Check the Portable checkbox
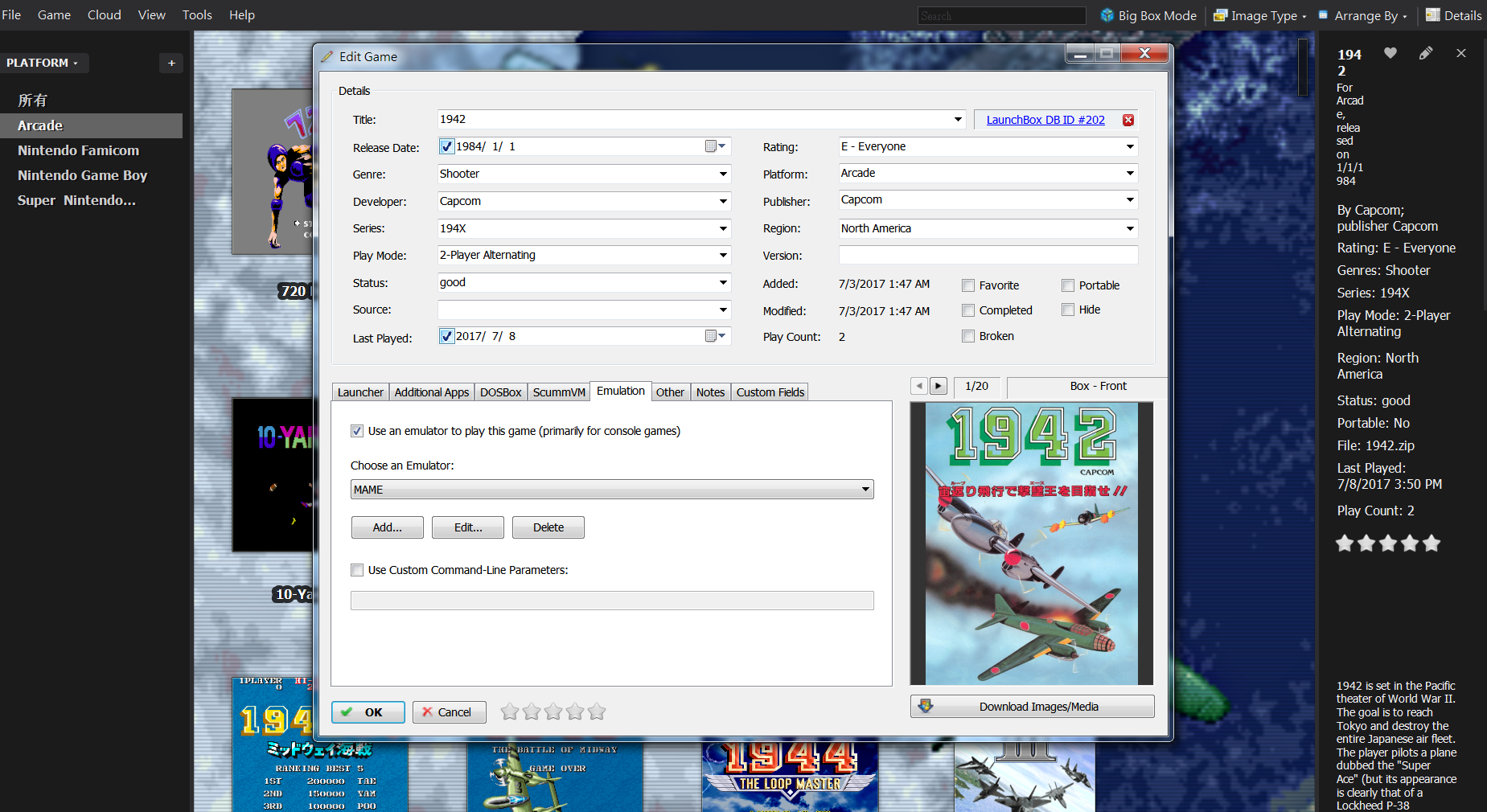The height and width of the screenshot is (812, 1487). (x=1068, y=285)
